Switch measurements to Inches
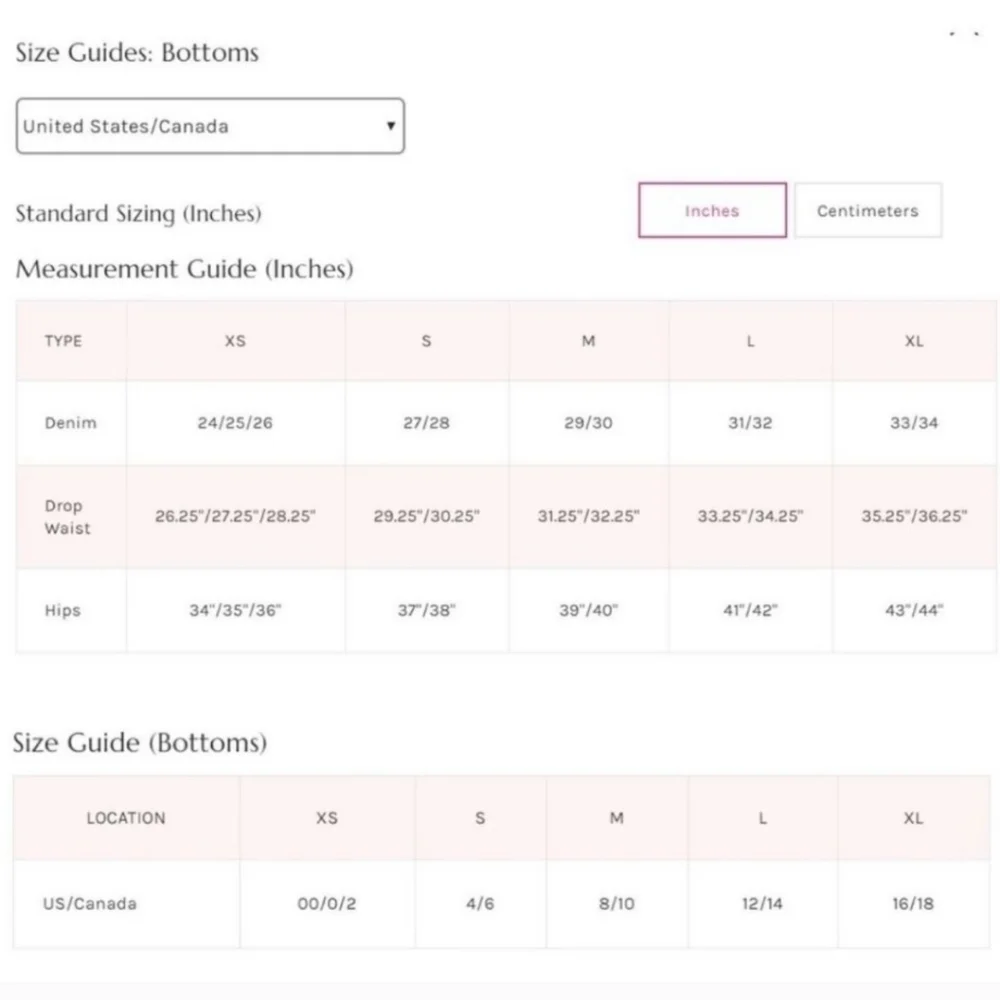Viewport: 1000px width, 1000px height. tap(712, 210)
